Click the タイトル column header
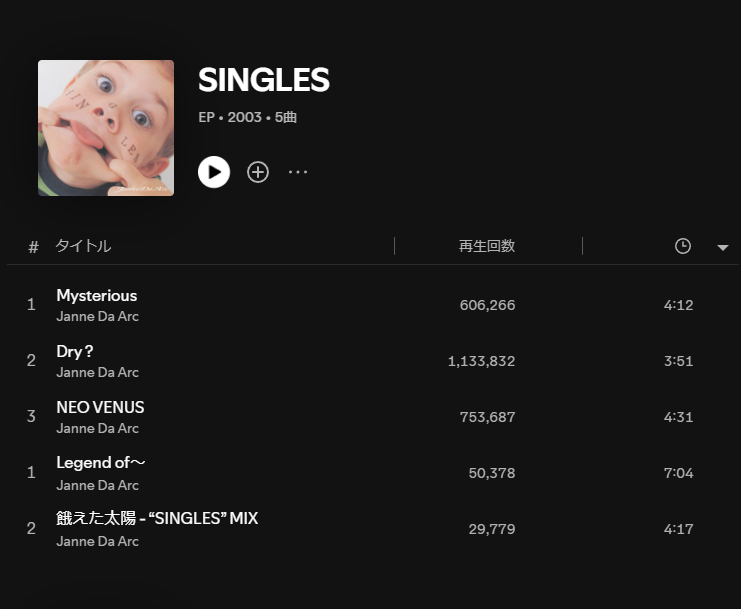Image resolution: width=741 pixels, height=609 pixels. coord(83,246)
